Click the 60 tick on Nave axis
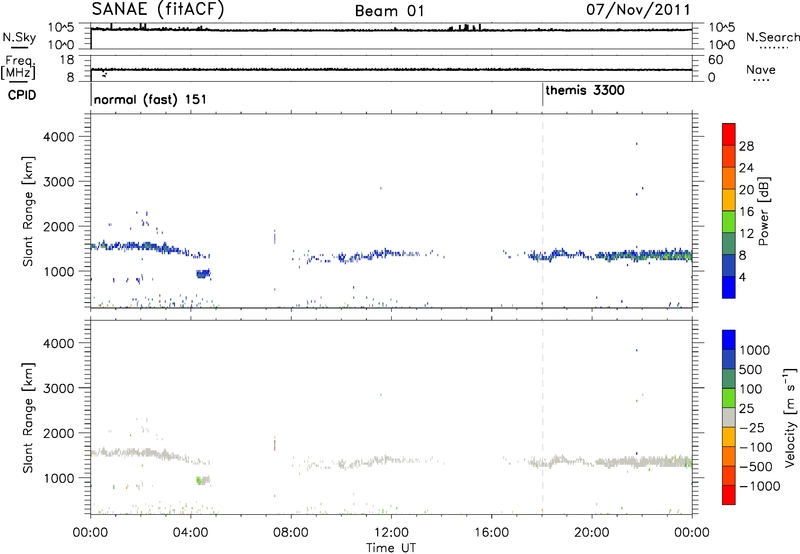This screenshot has height=554, width=800. (x=715, y=60)
